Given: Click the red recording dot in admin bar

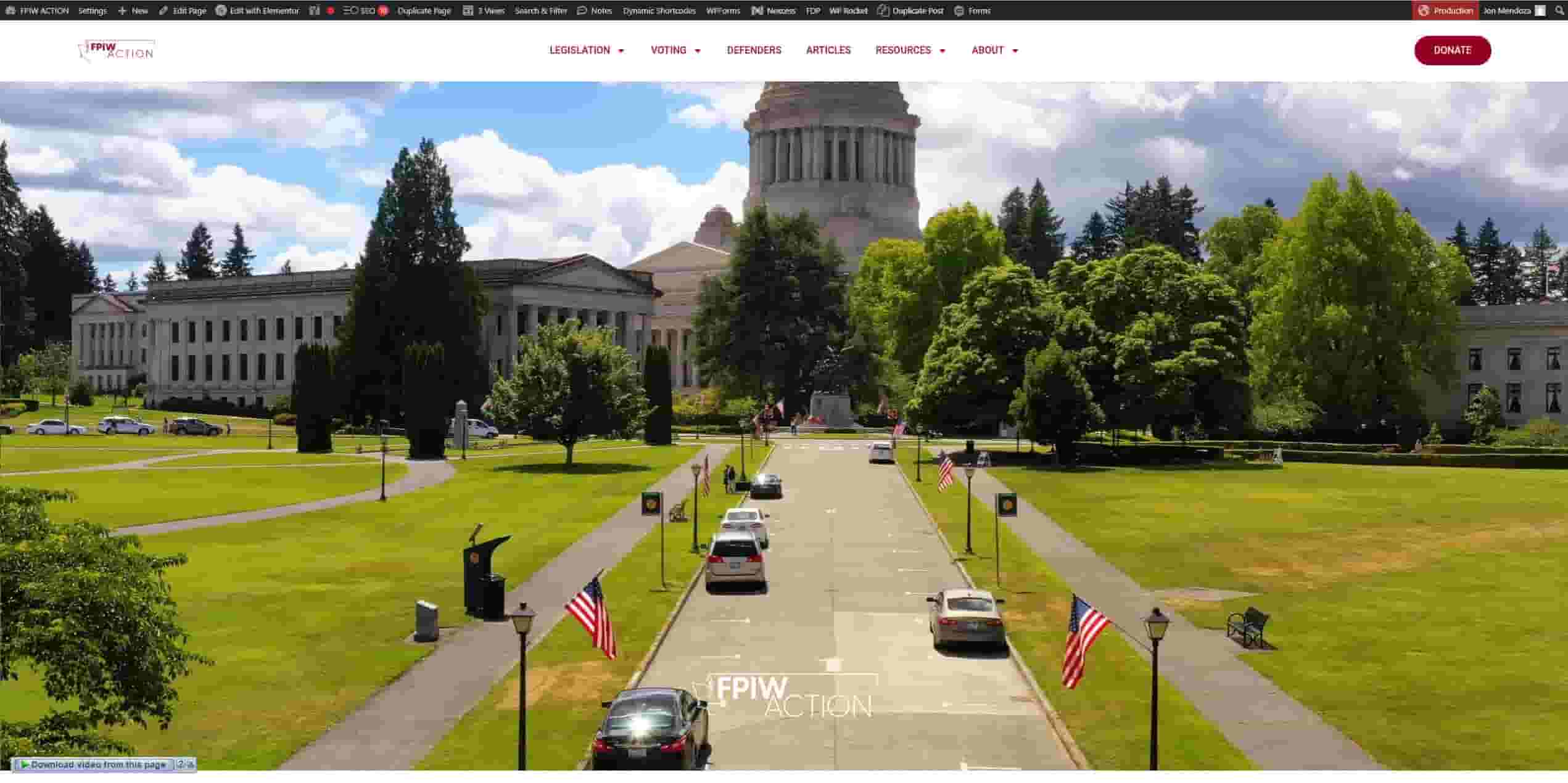Looking at the screenshot, I should coord(331,10).
